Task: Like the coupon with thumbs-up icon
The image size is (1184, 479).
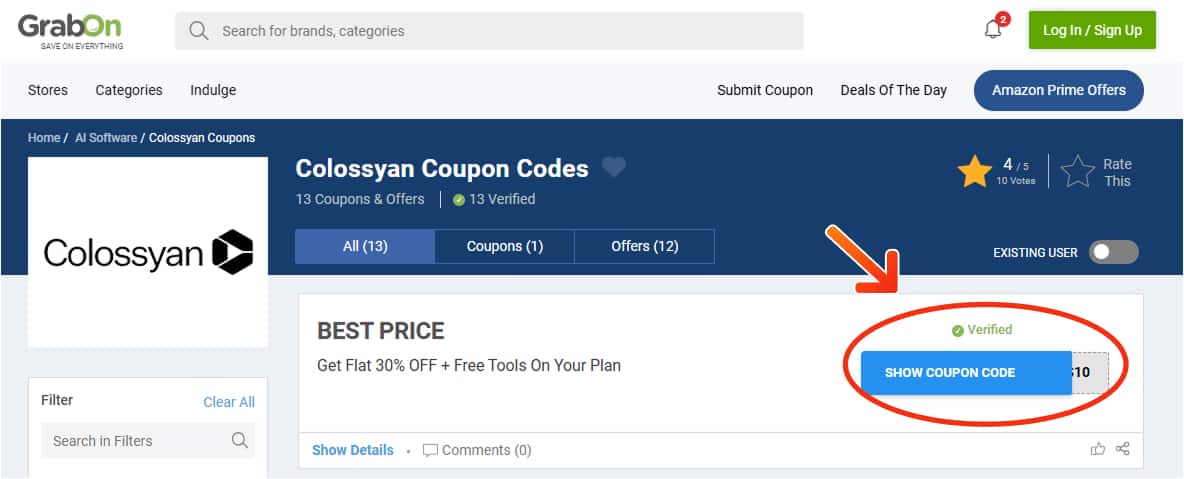Action: (1098, 449)
